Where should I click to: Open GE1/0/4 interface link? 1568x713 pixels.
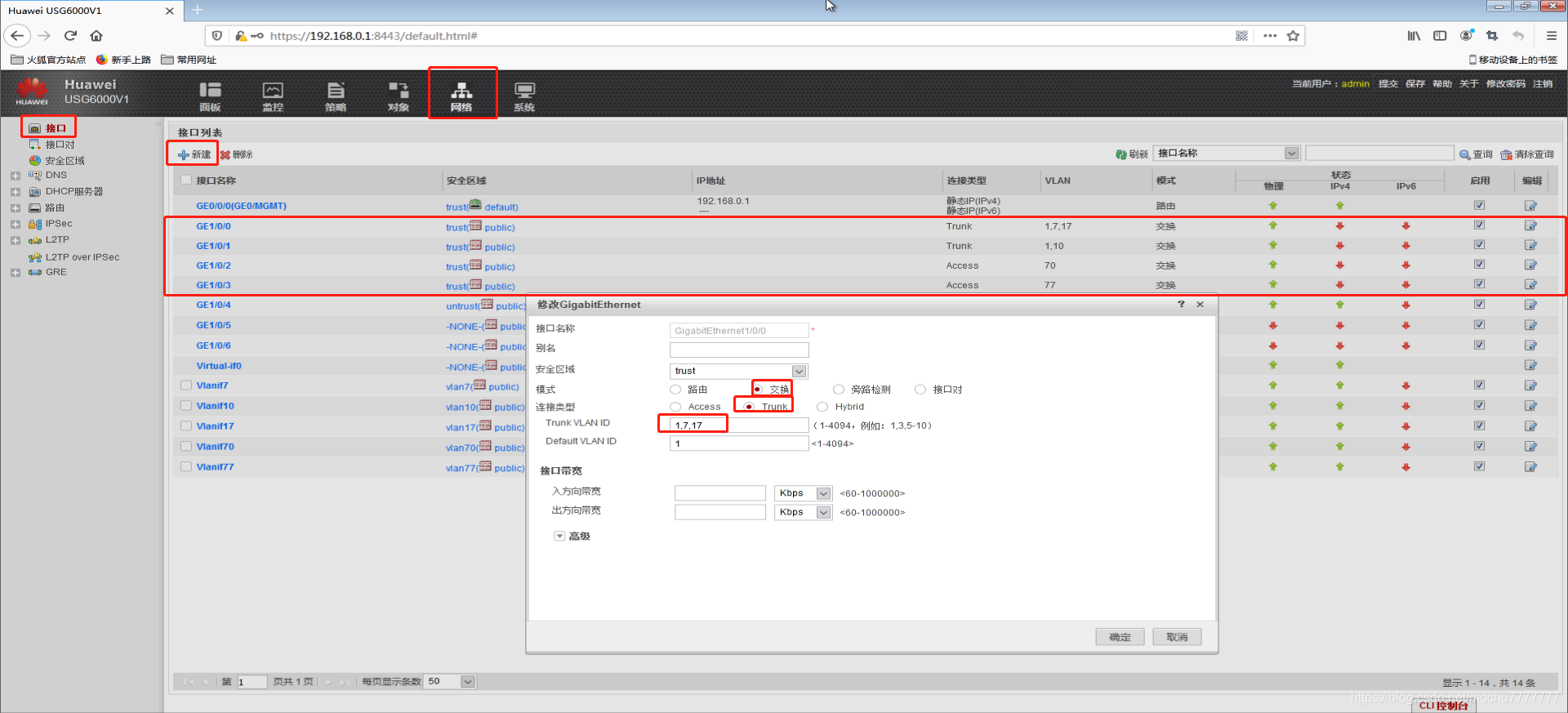pyautogui.click(x=213, y=305)
